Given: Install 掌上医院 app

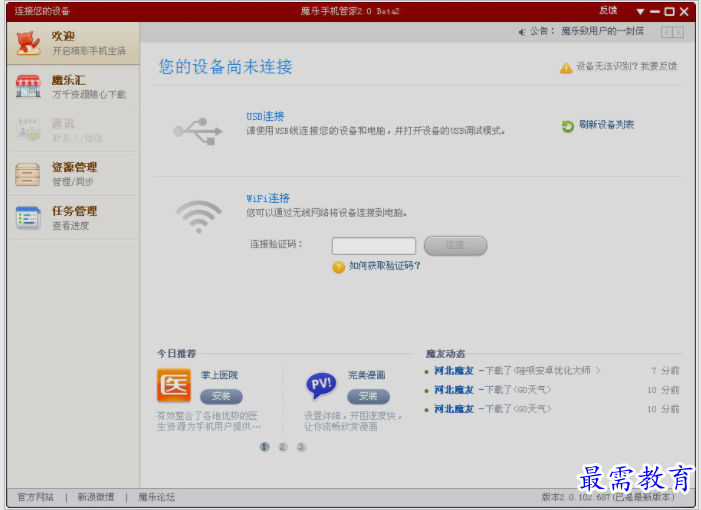Looking at the screenshot, I should (221, 396).
